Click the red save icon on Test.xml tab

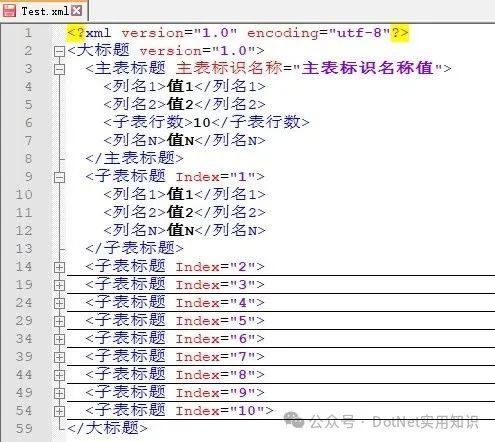[x=9, y=10]
